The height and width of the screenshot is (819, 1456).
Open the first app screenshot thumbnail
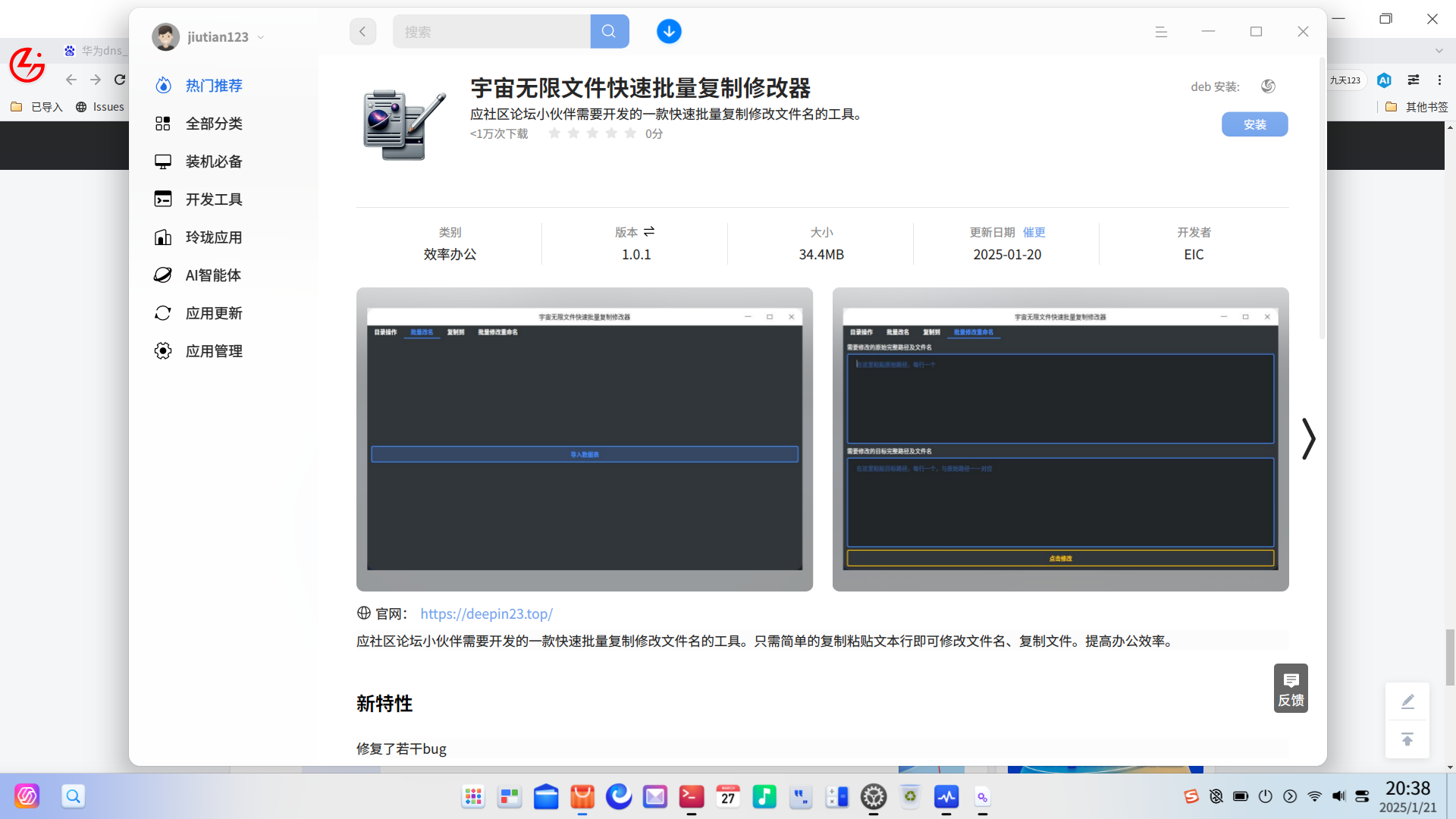pos(584,439)
